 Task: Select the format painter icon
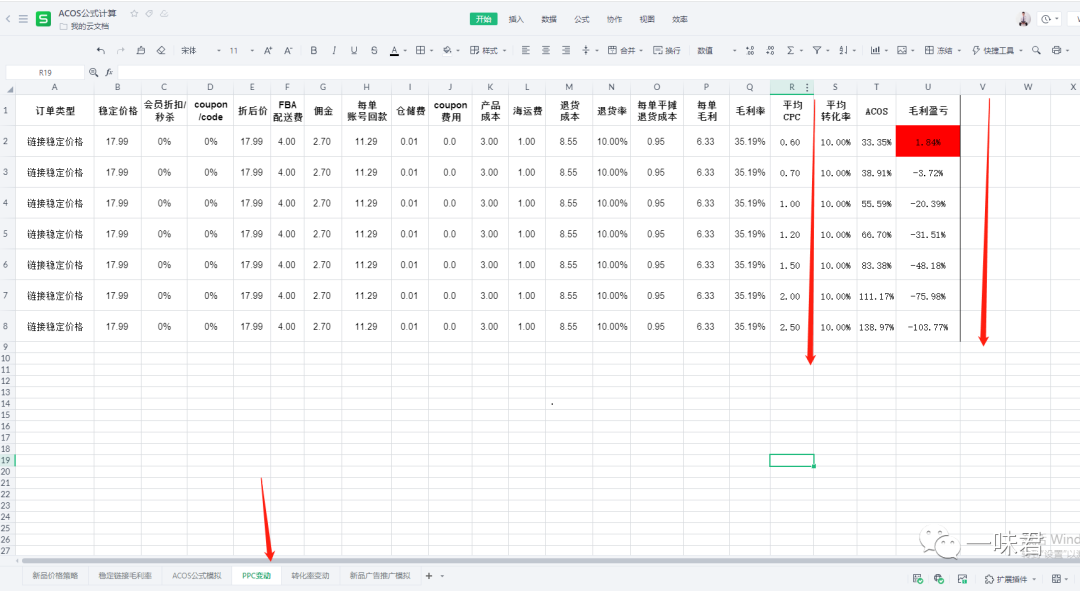tap(141, 50)
